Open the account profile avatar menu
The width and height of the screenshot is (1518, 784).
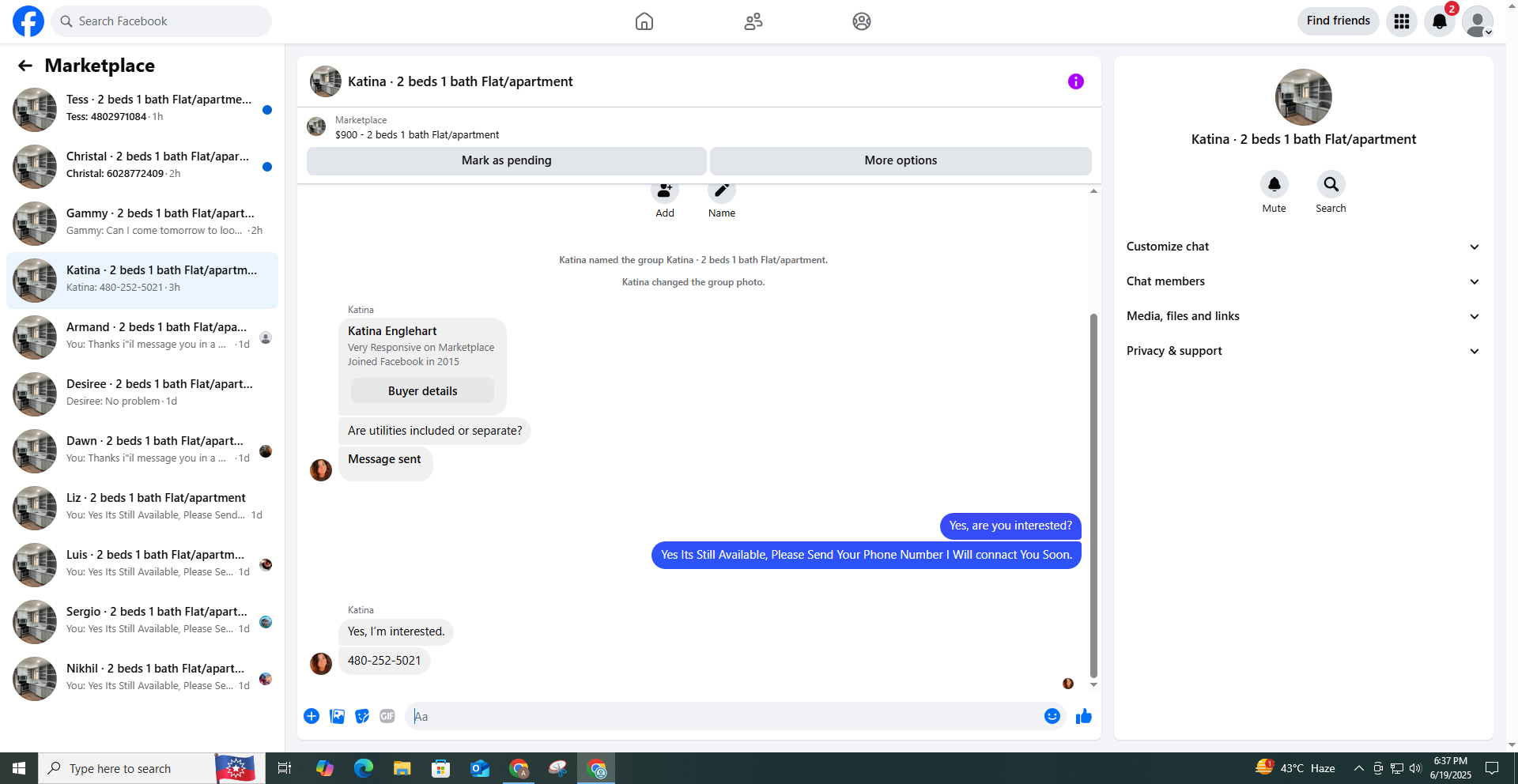1478,21
